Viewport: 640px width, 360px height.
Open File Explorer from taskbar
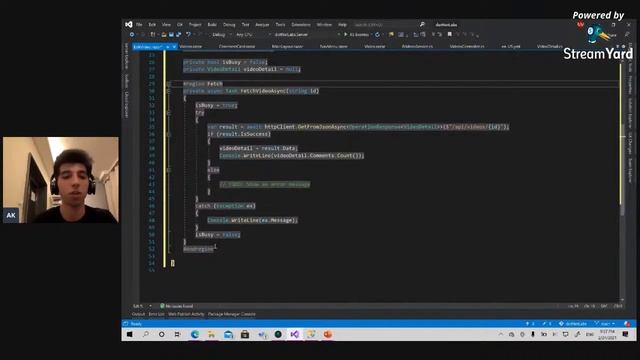pos(211,334)
